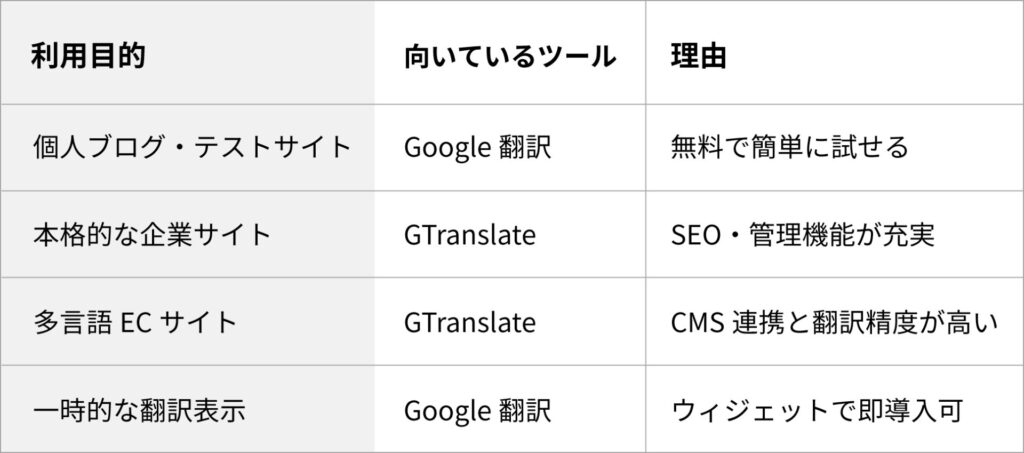
Task: Select GTranslate in the 本格的な企業サイト row
Action: (470, 235)
